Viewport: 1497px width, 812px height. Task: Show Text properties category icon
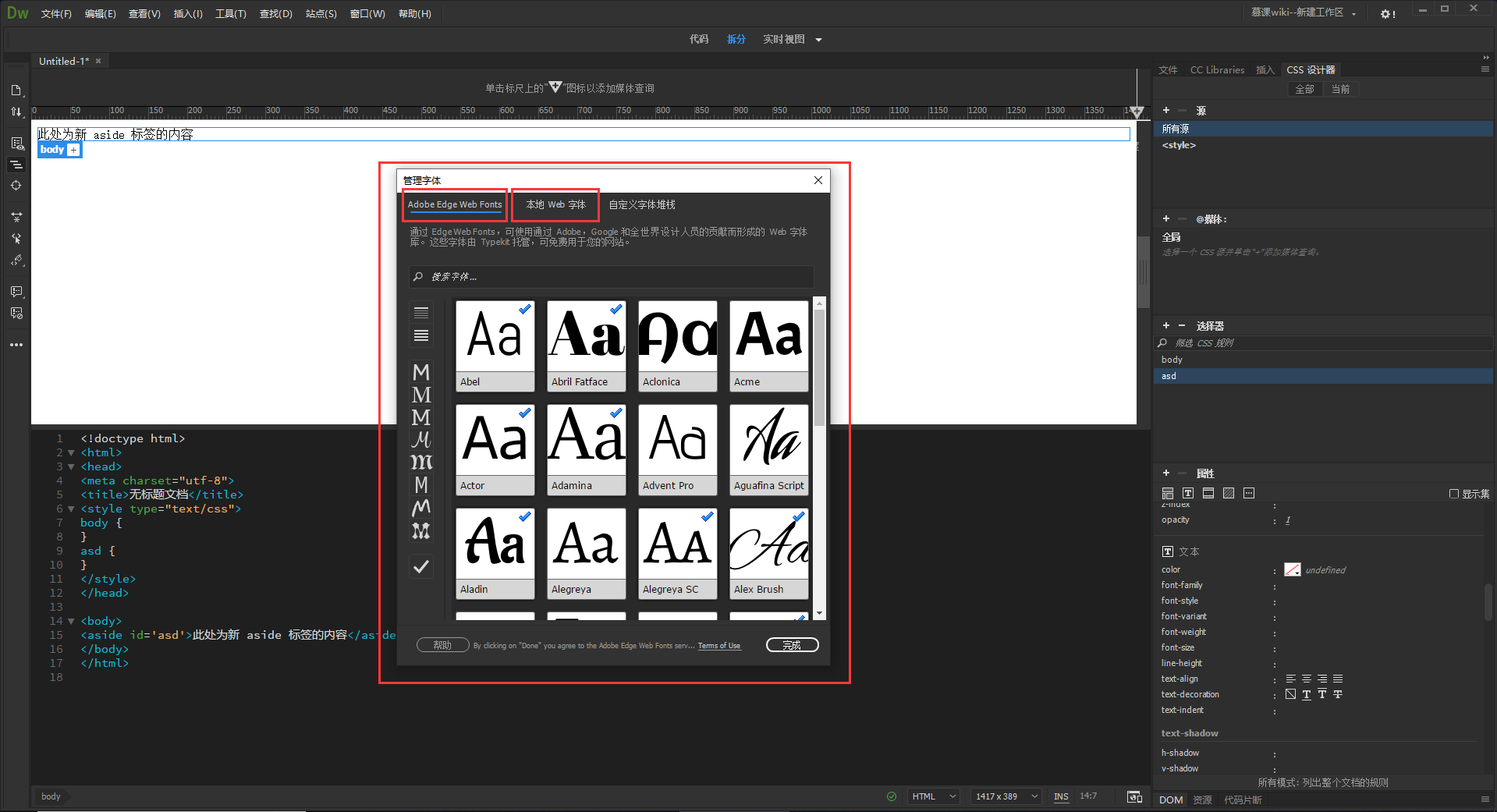[x=1188, y=493]
